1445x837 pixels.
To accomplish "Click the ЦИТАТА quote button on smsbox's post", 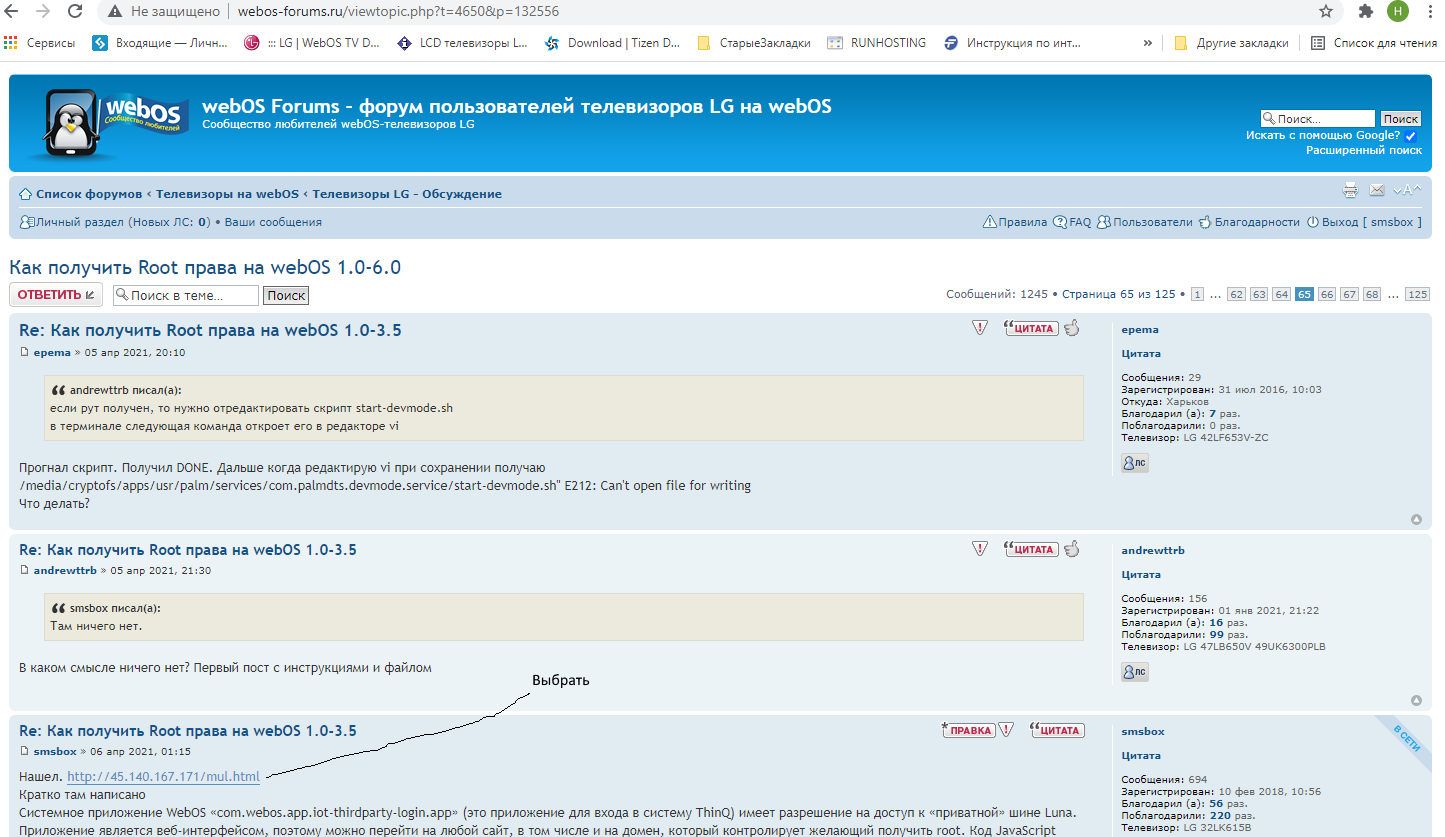I will click(x=1057, y=730).
